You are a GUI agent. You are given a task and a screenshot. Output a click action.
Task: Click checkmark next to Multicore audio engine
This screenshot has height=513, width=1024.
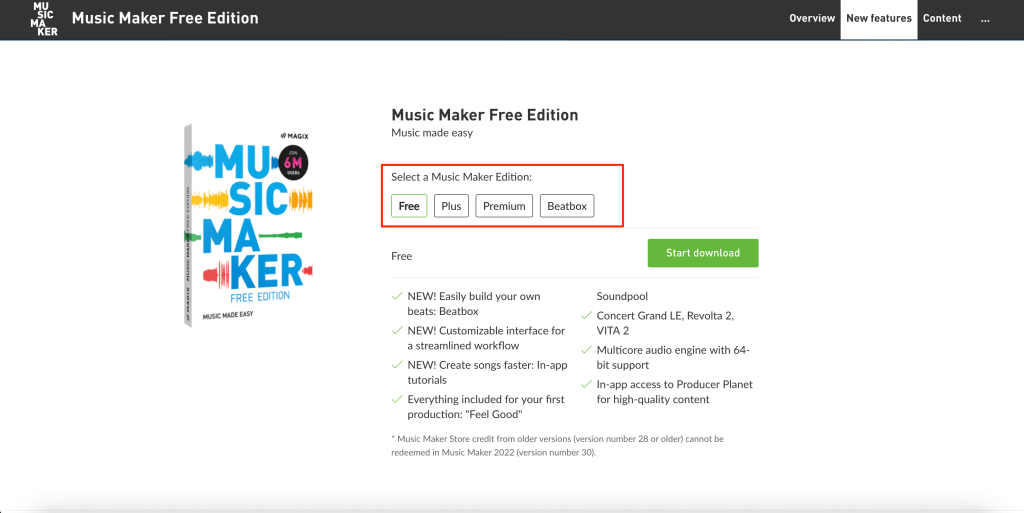click(x=586, y=350)
